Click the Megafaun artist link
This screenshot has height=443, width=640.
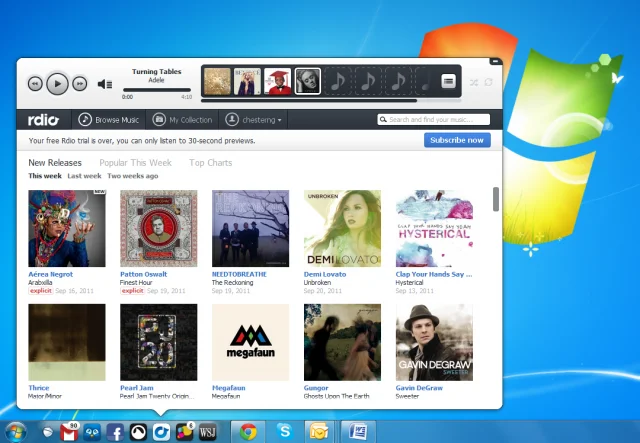(229, 388)
